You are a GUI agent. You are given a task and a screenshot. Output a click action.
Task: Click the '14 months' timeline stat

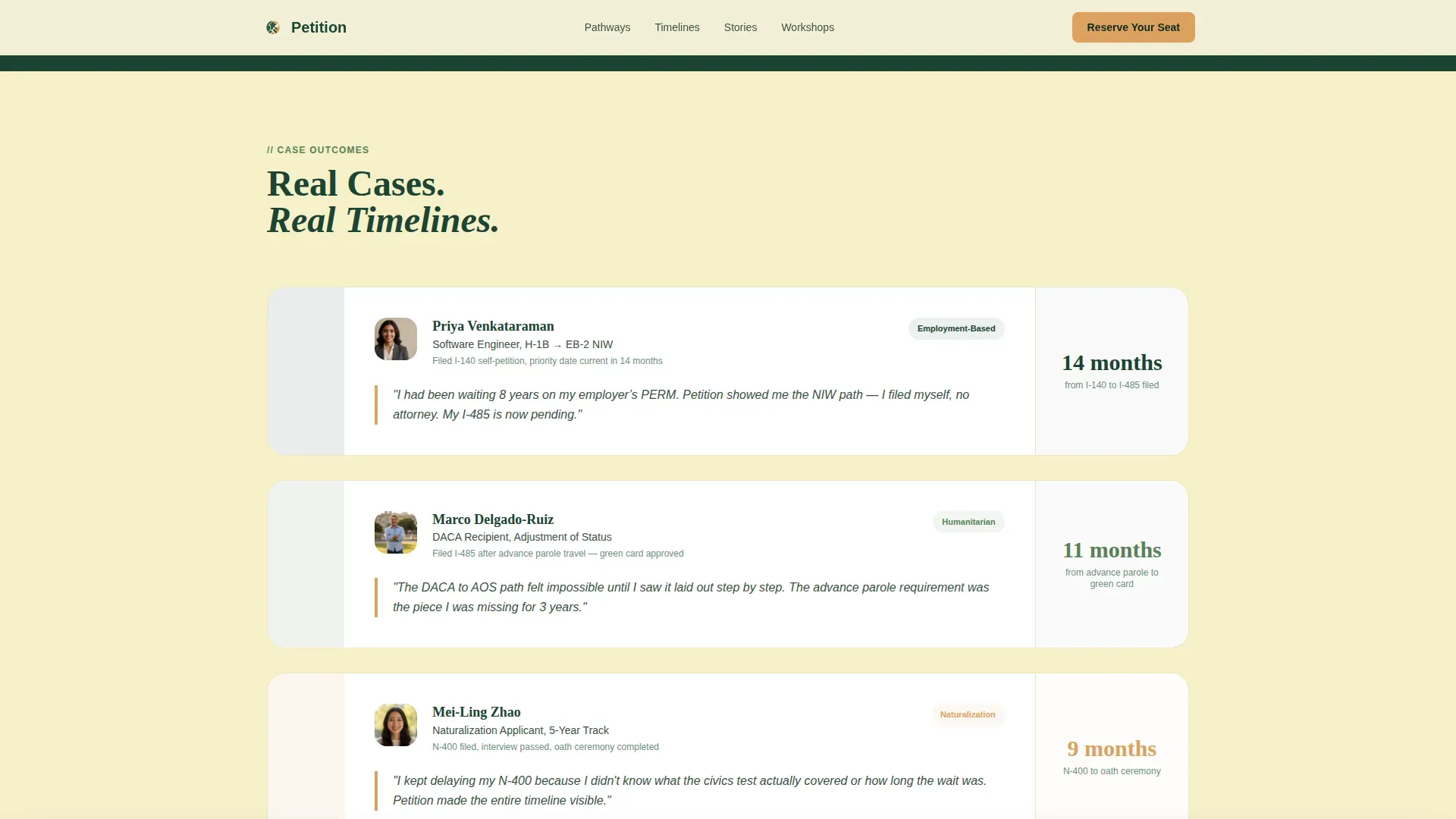click(1111, 362)
